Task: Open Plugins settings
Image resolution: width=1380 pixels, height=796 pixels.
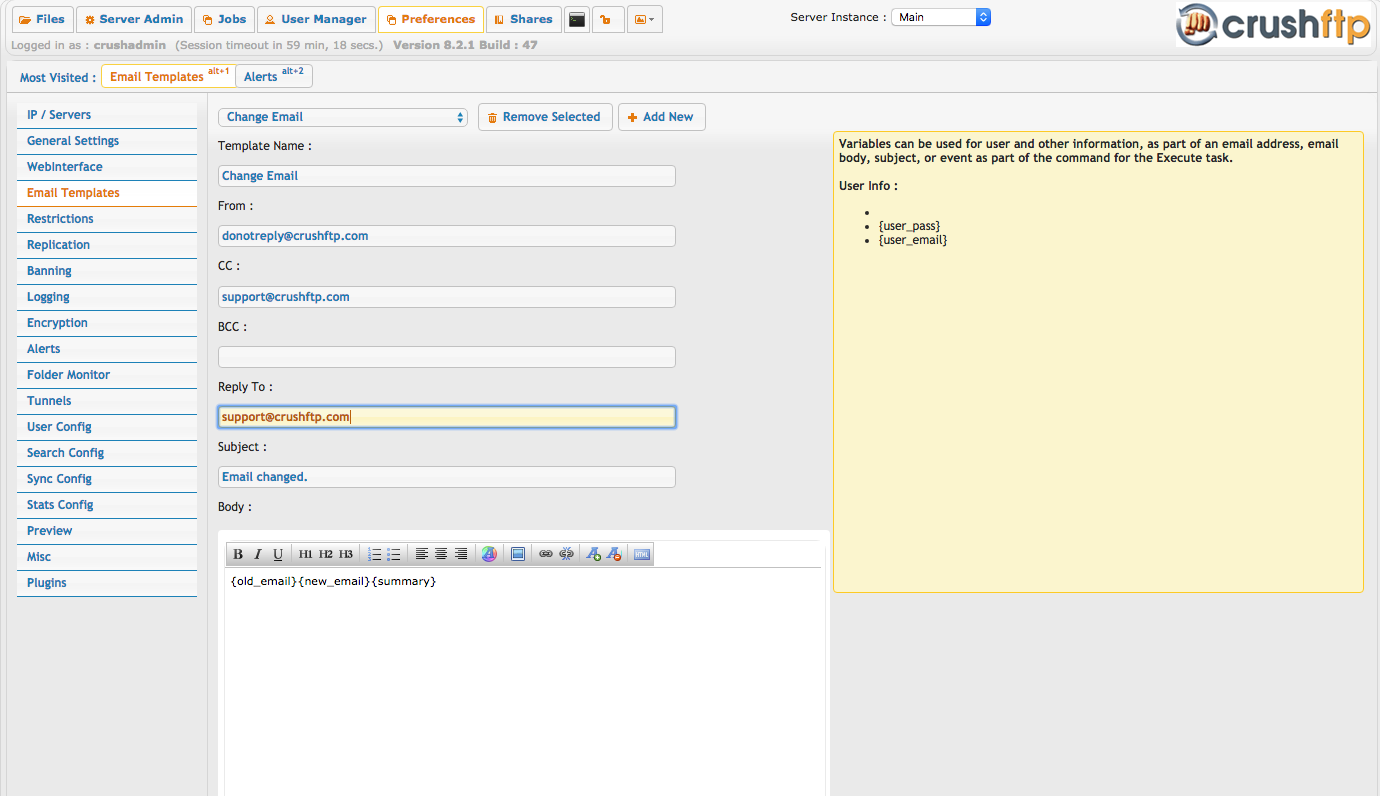Action: click(107, 583)
